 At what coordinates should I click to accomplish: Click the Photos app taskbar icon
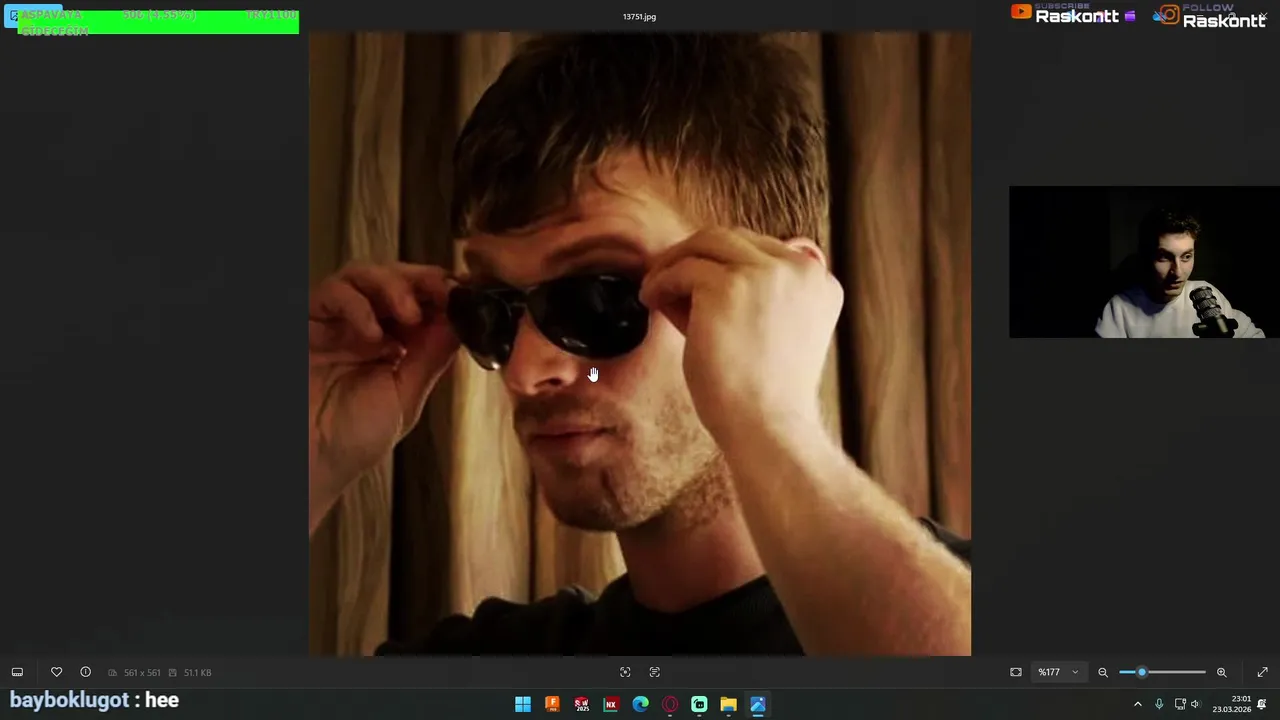(x=758, y=704)
